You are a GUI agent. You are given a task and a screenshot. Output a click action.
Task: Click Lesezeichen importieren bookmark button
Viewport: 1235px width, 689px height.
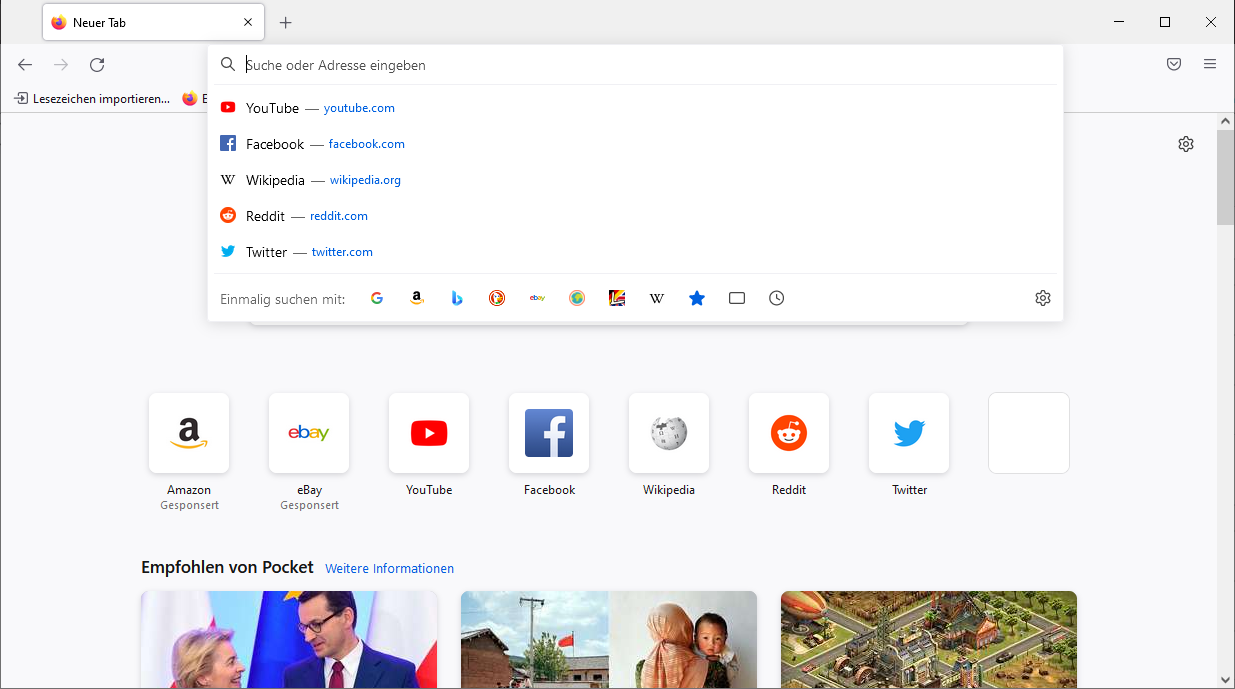92,99
